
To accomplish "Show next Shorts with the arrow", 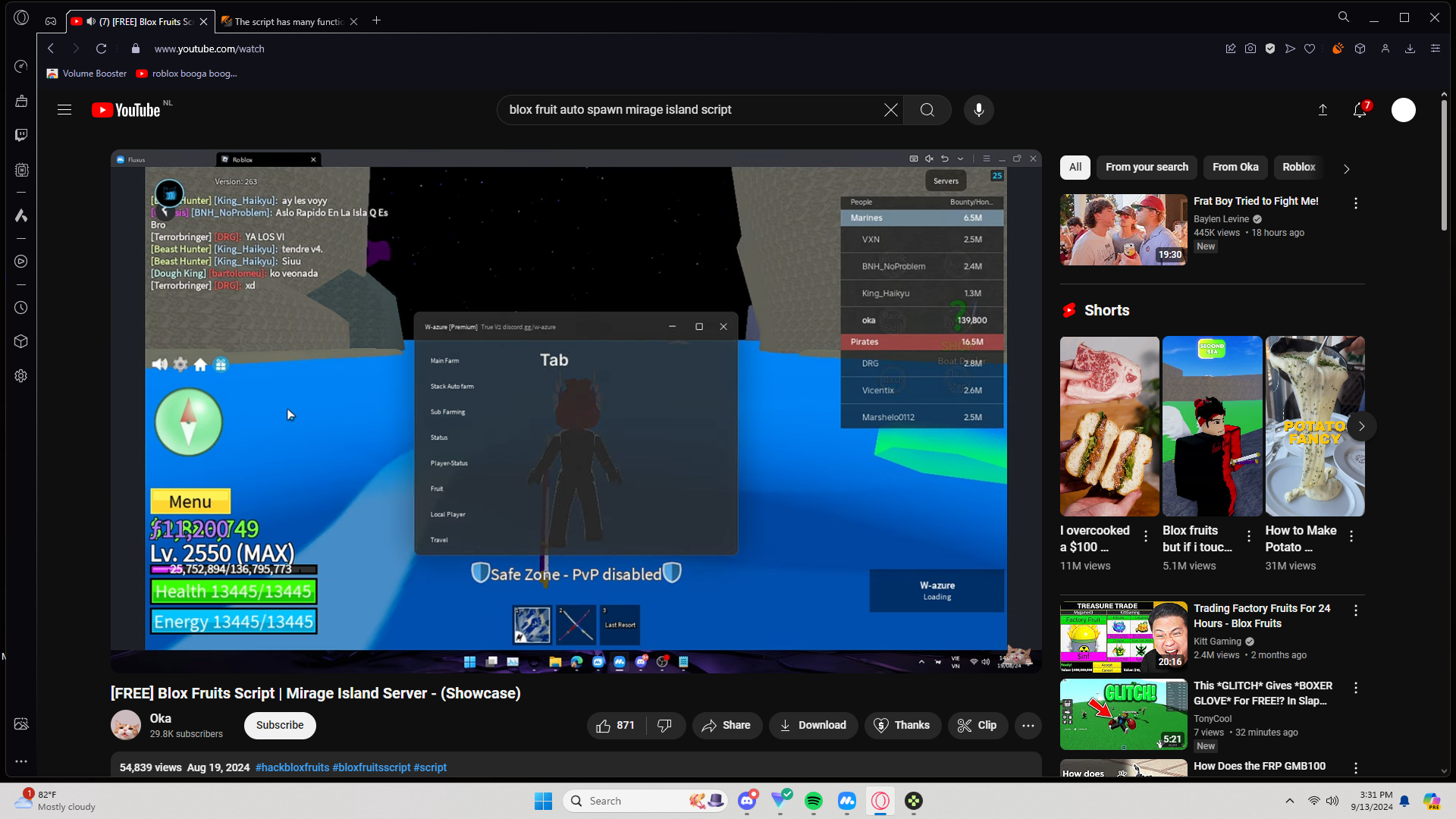I will coord(1362,426).
